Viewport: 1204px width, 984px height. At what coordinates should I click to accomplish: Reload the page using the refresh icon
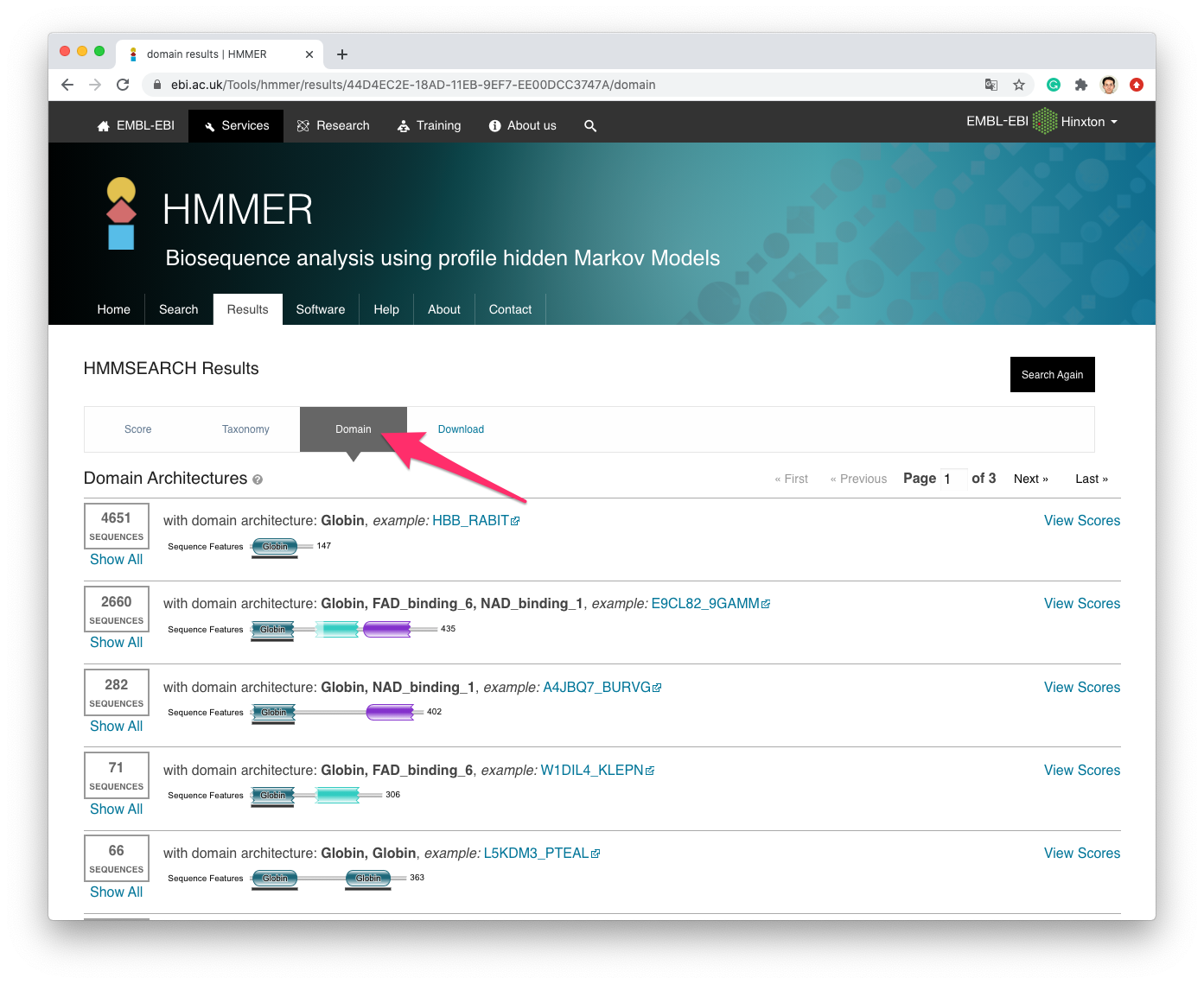click(123, 85)
